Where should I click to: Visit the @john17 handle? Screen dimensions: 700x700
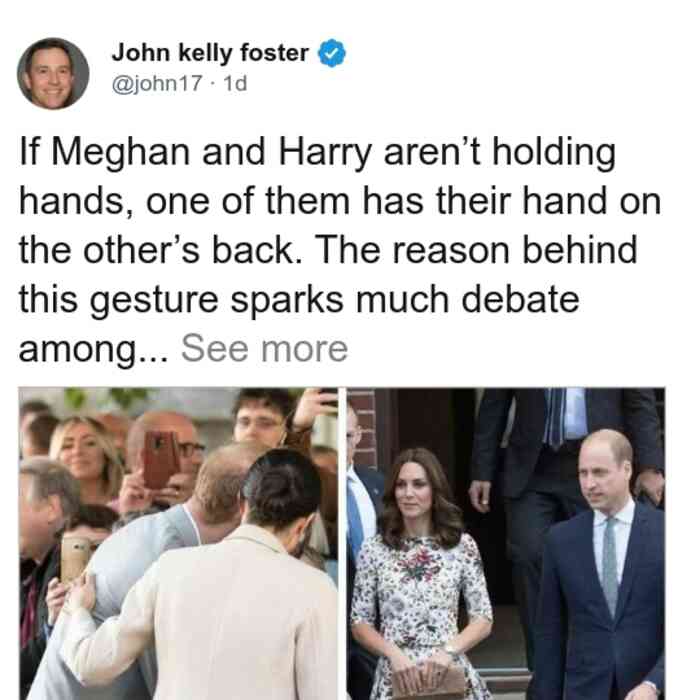[x=157, y=83]
